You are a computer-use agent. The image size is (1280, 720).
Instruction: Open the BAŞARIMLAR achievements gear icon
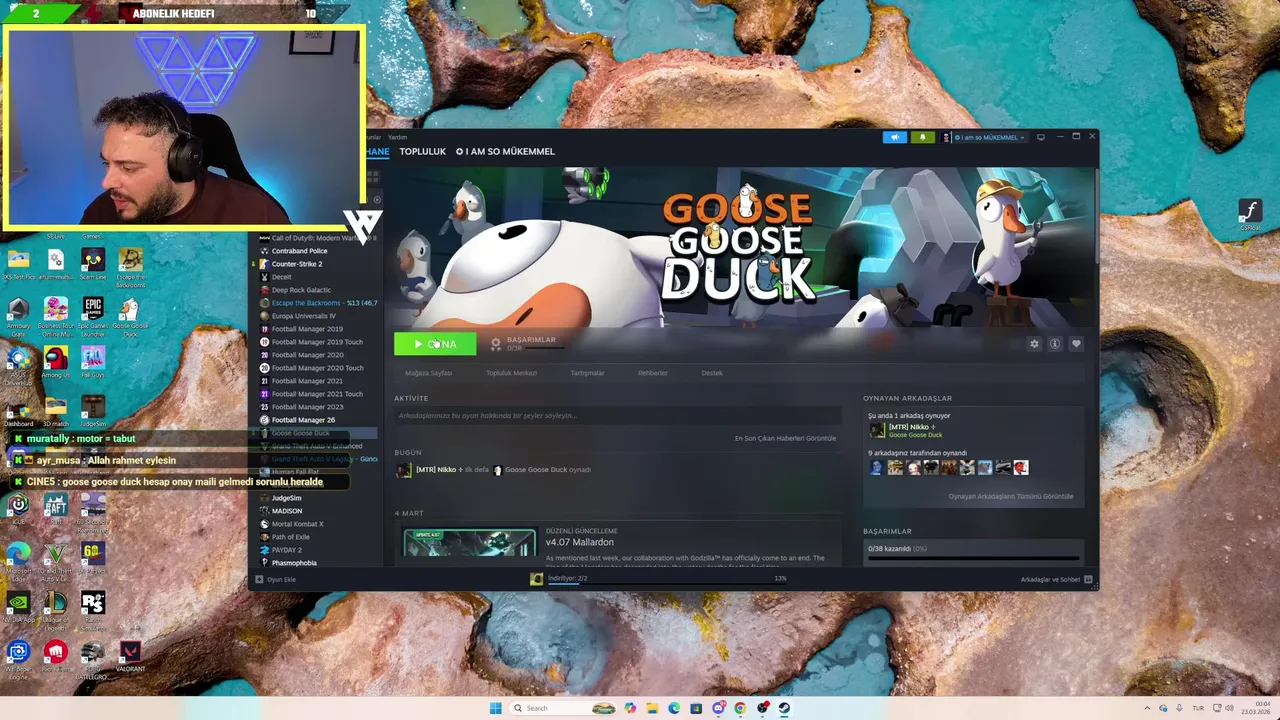tap(495, 344)
